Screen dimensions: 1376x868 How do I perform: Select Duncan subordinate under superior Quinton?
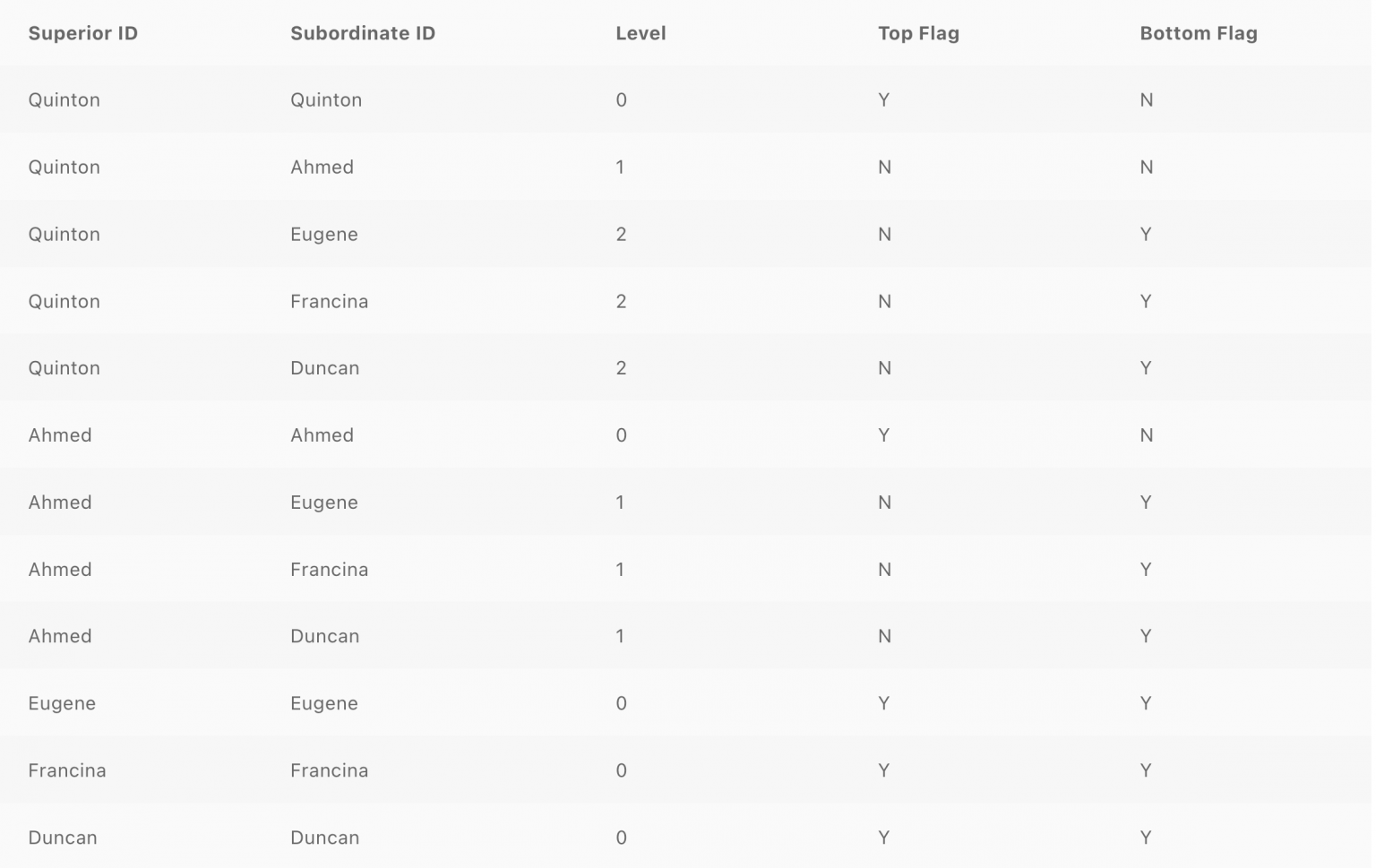324,367
